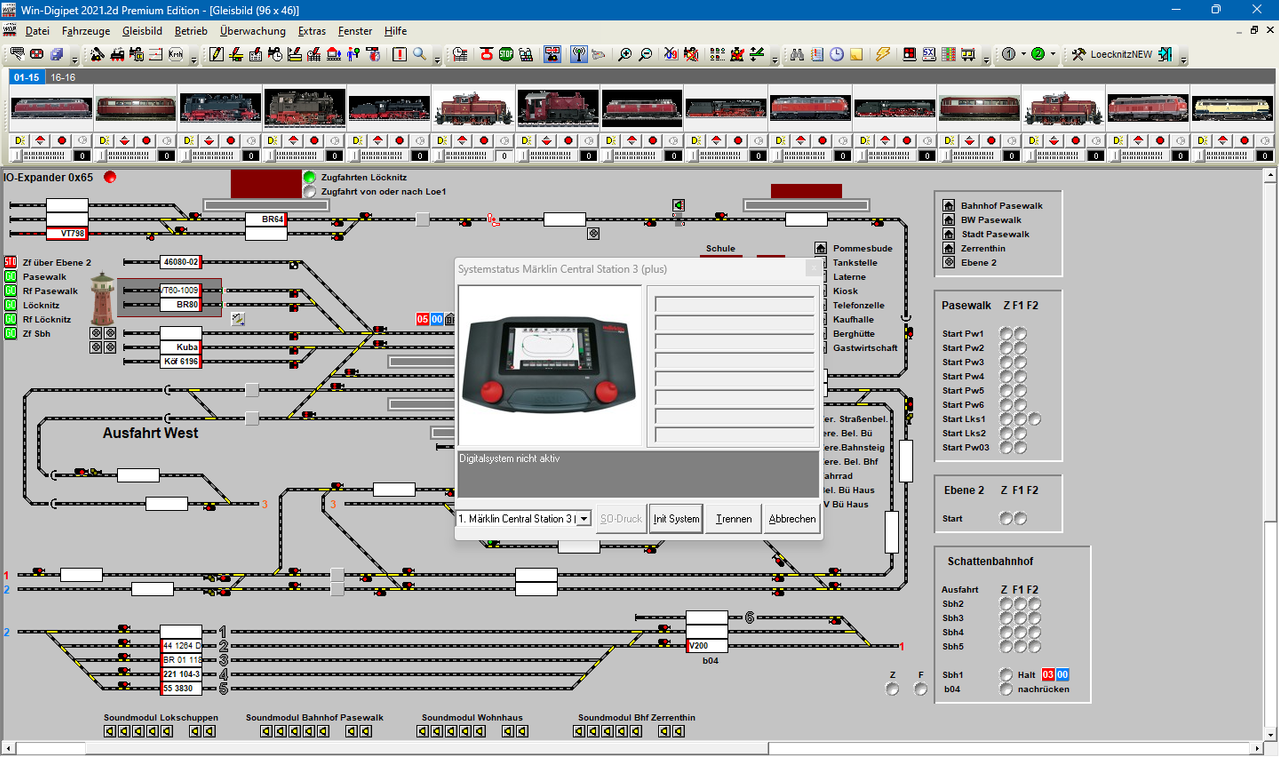Click the SX monitor toolbar icon
Screen dimensions: 1279x757
929,54
